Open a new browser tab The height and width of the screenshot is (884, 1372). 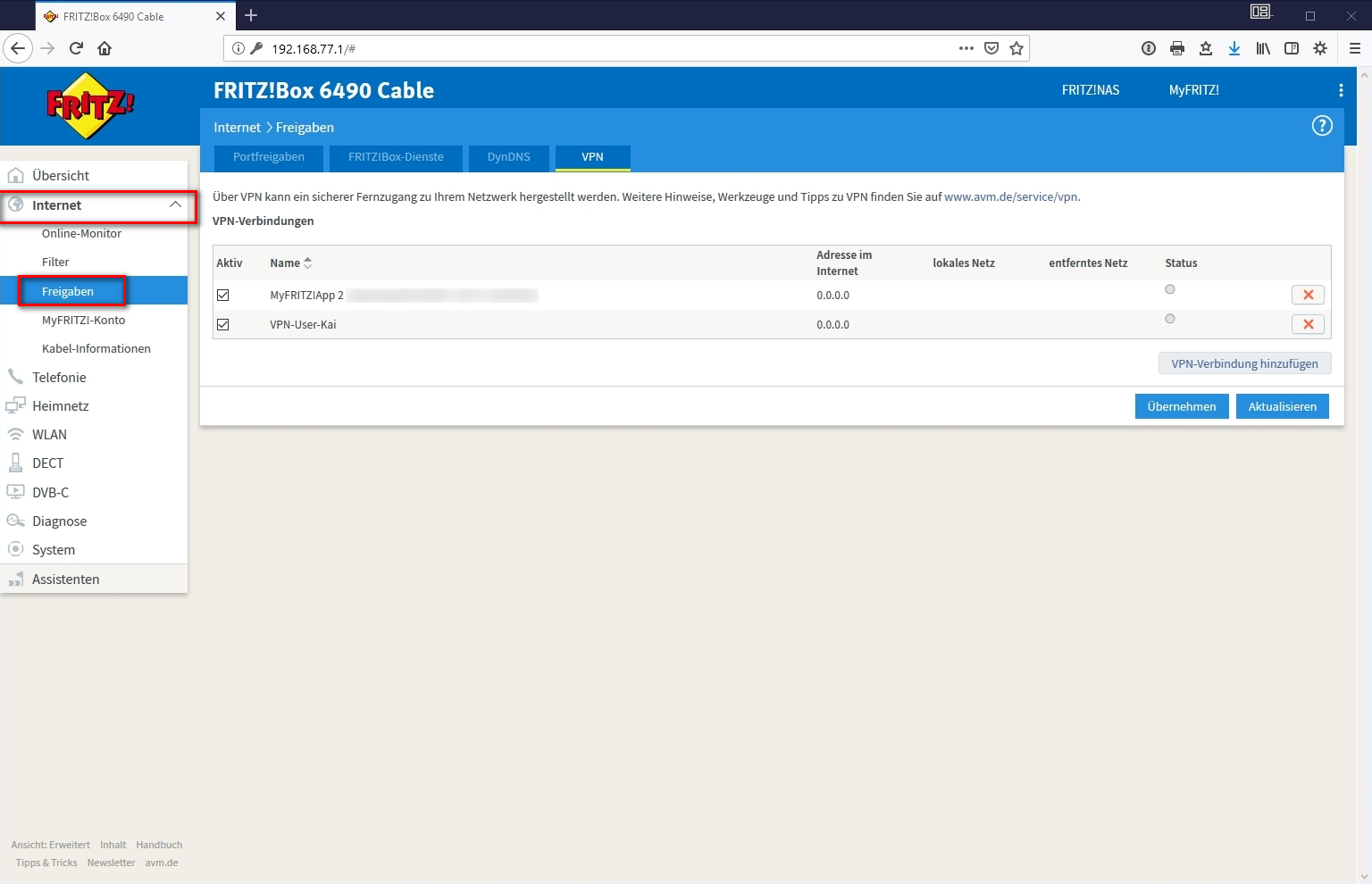251,15
